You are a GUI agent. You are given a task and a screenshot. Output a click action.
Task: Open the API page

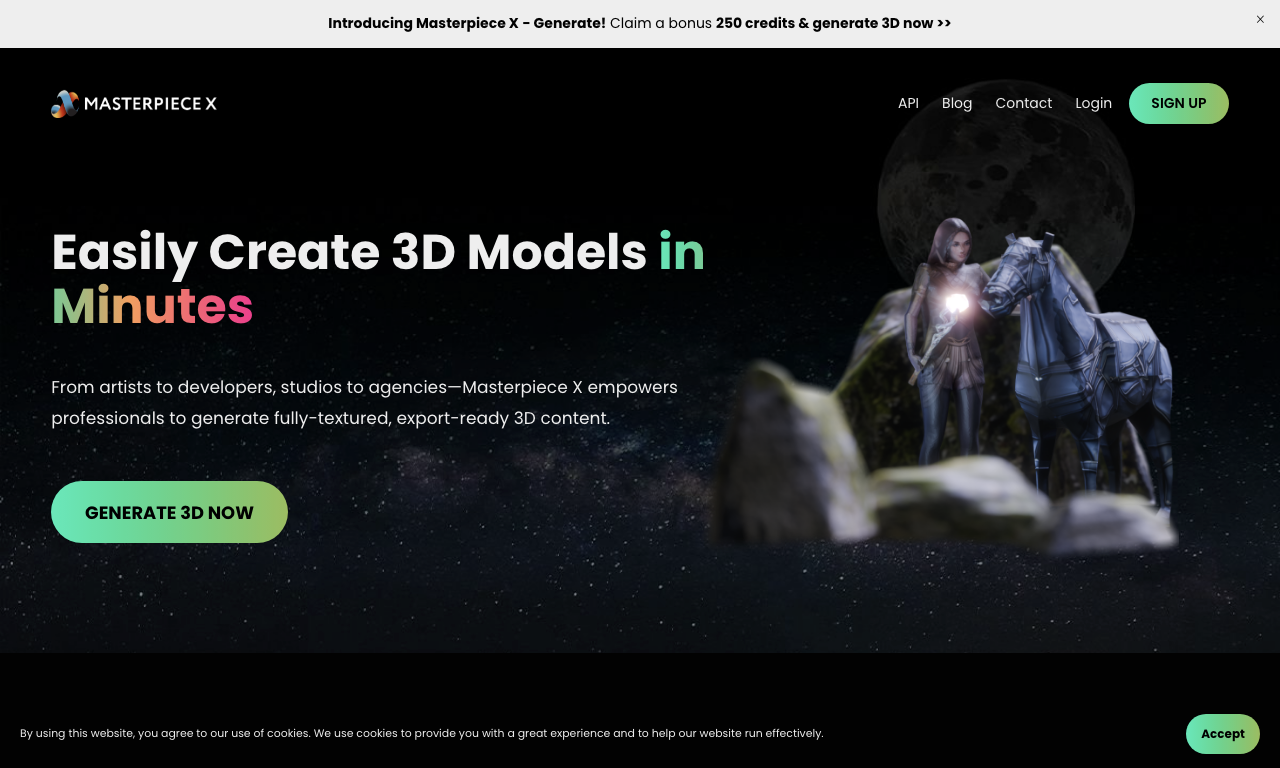pyautogui.click(x=908, y=103)
